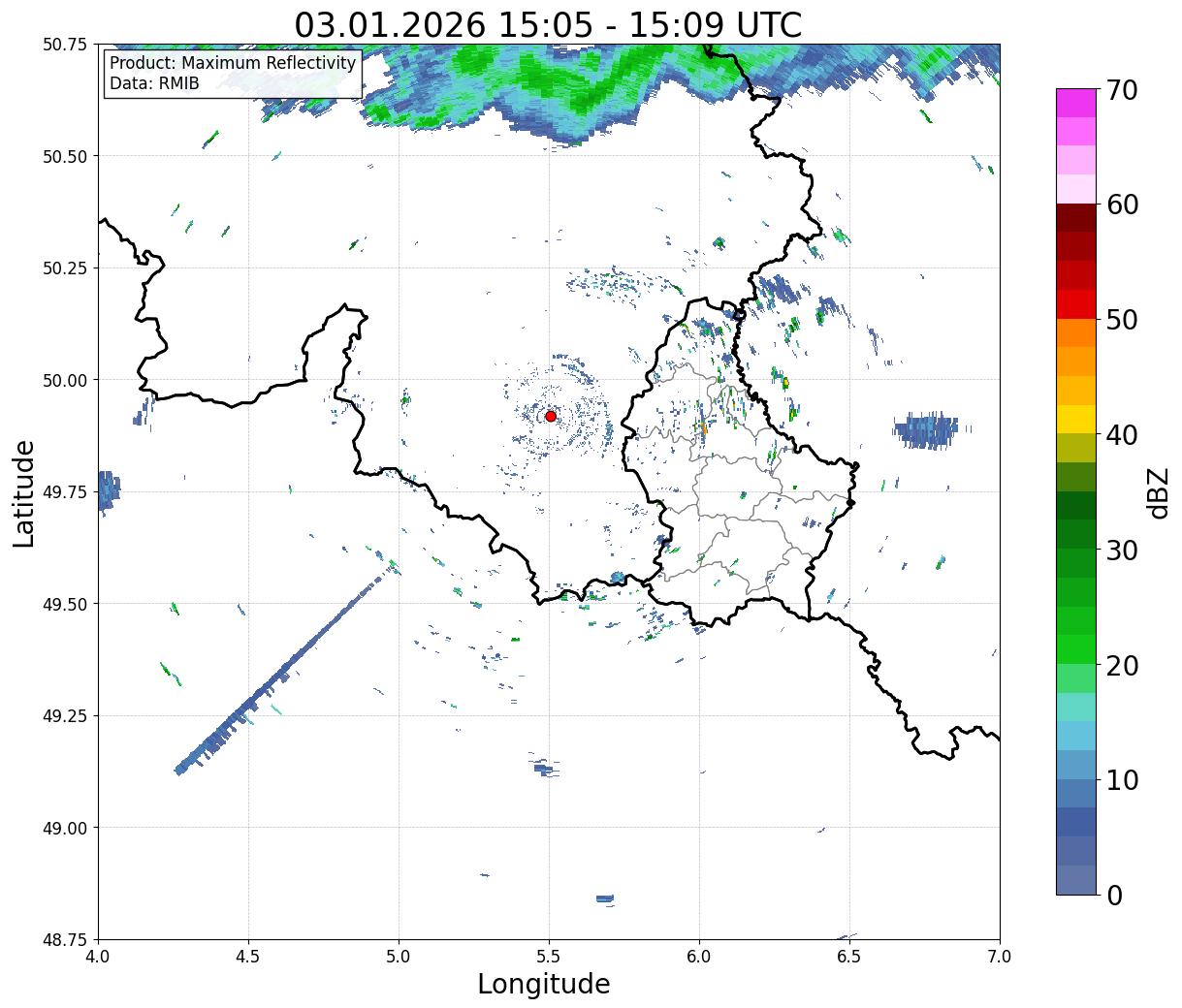
Task: Click the 'Product: Maximum Reflectivity' label
Action: pyautogui.click(x=233, y=63)
